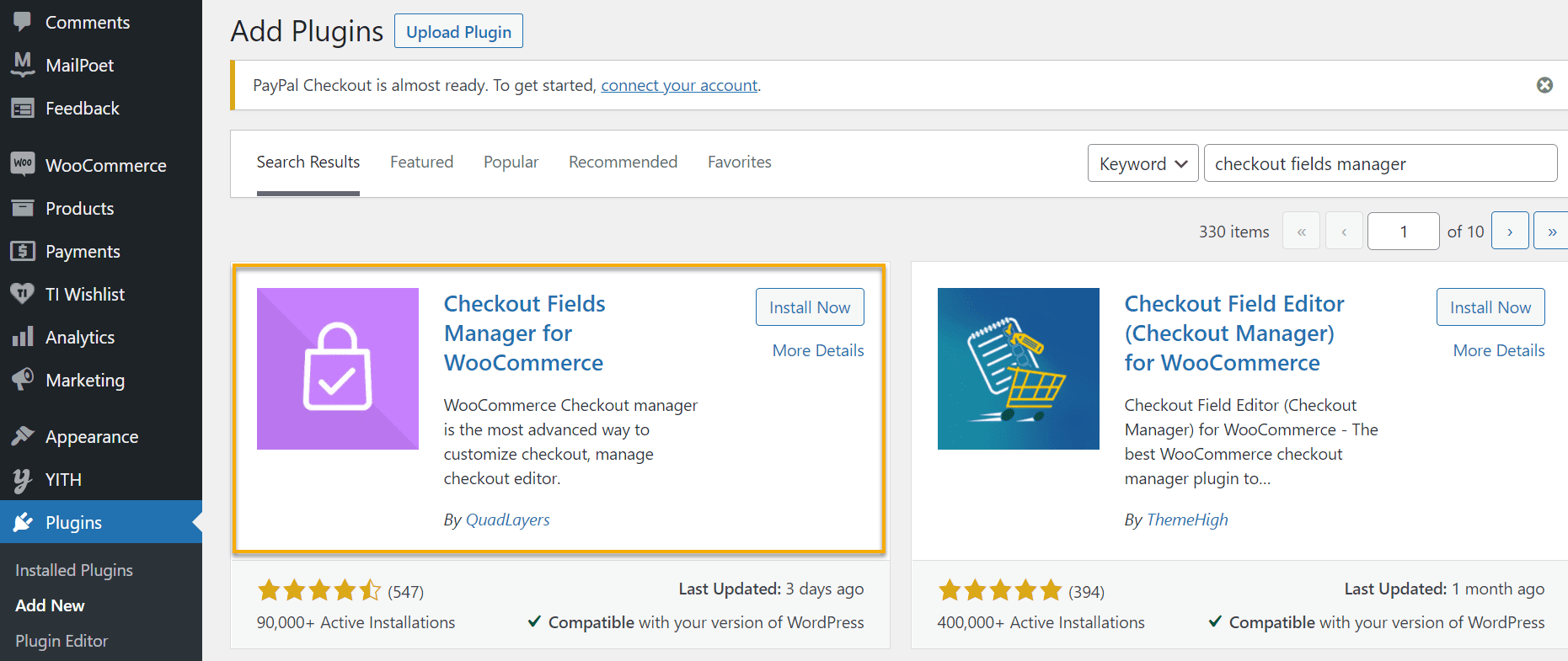Open Checkout Fields Manager plugin thumbnail
Screen dimensions: 1568x661
338,369
